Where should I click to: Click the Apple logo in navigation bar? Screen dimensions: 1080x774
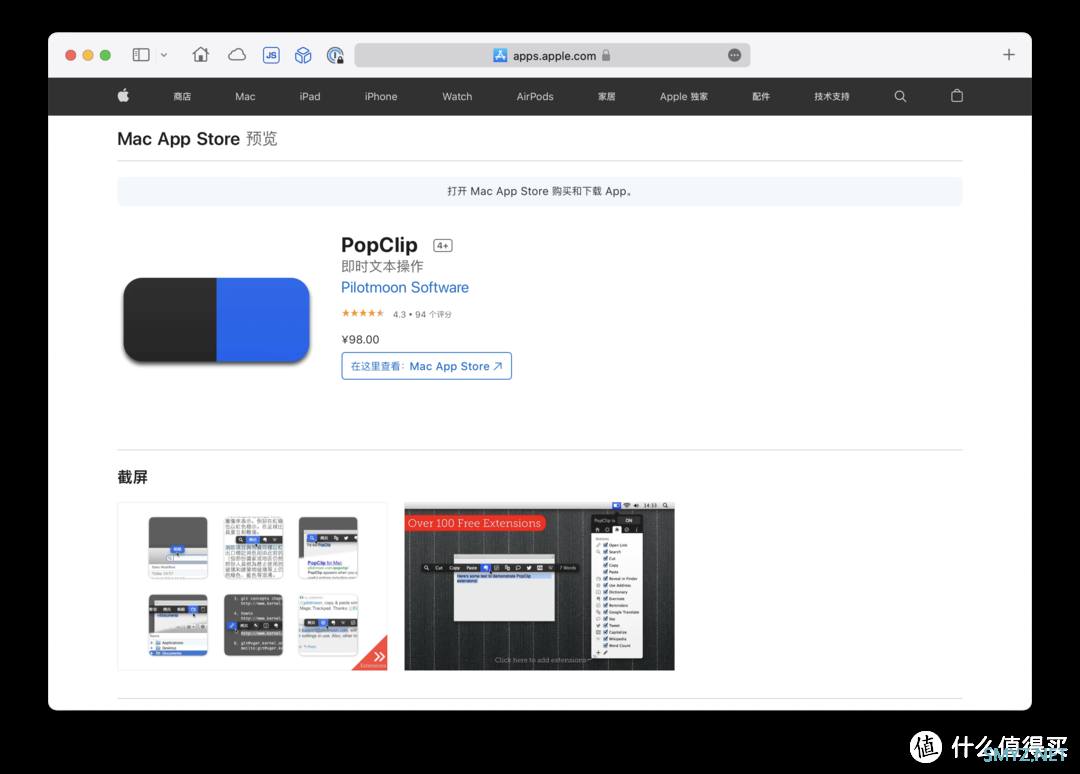pyautogui.click(x=124, y=96)
